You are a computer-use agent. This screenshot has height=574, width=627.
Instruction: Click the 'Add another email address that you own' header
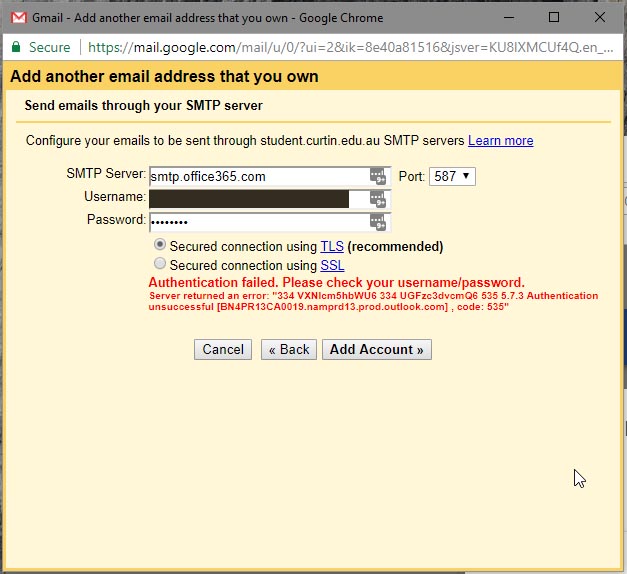click(164, 76)
